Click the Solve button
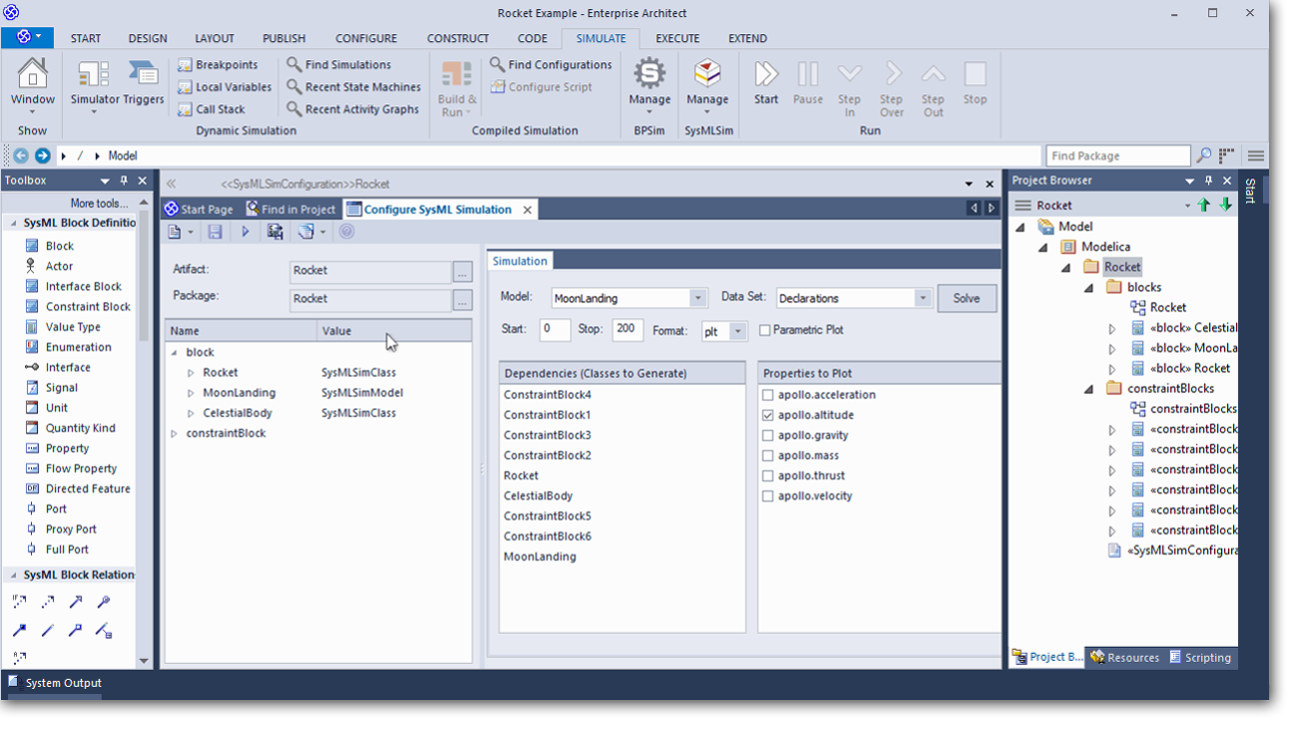 pyautogui.click(x=966, y=298)
